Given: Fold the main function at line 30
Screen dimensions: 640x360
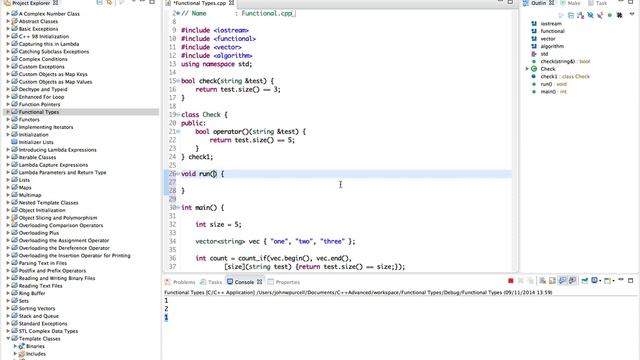Looking at the screenshot, I should [x=178, y=208].
